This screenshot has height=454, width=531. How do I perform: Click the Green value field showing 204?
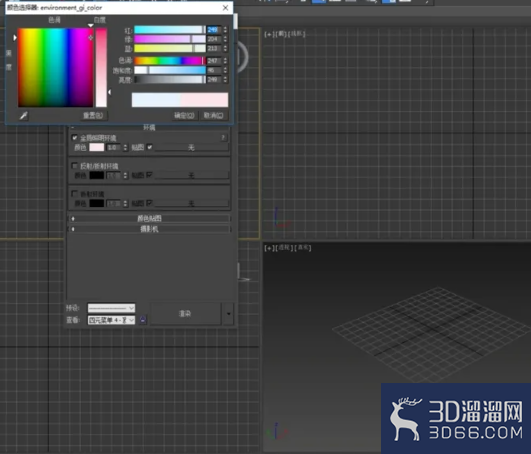pyautogui.click(x=214, y=39)
